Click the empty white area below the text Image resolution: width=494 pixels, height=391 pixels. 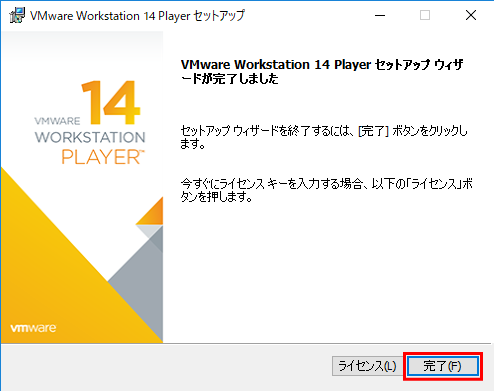tap(327, 273)
